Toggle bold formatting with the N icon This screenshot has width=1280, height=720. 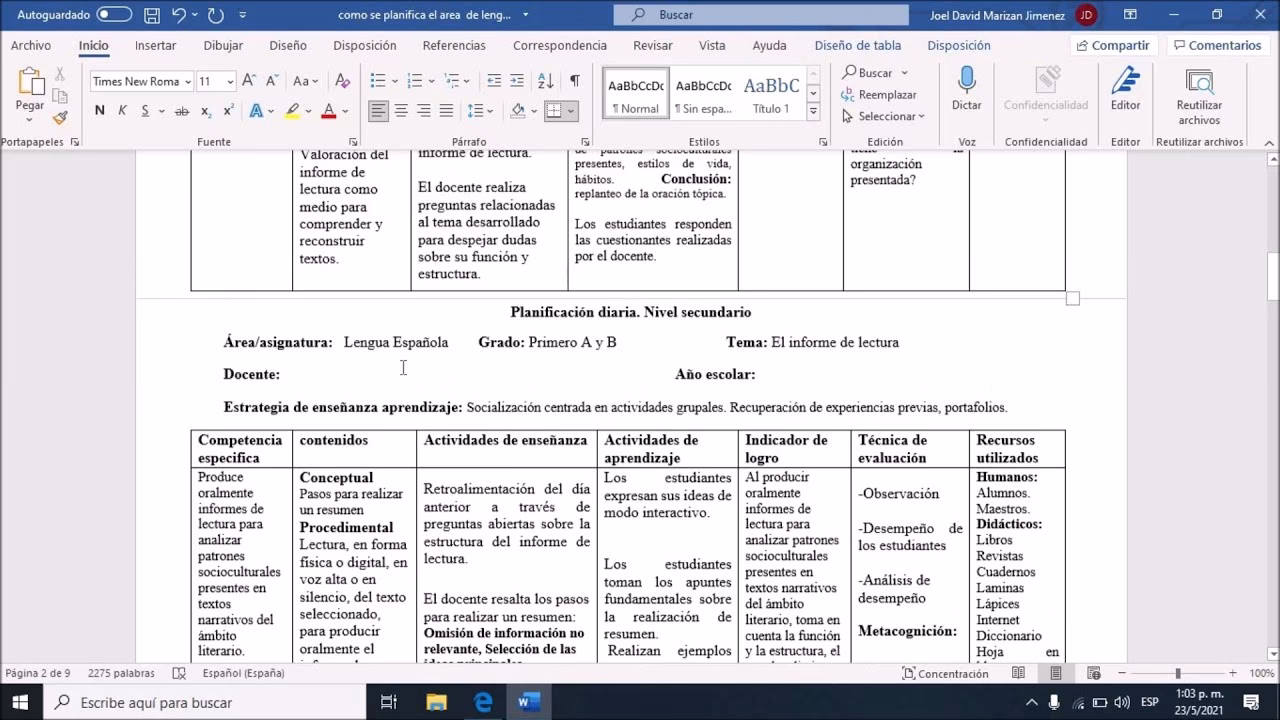coord(98,110)
